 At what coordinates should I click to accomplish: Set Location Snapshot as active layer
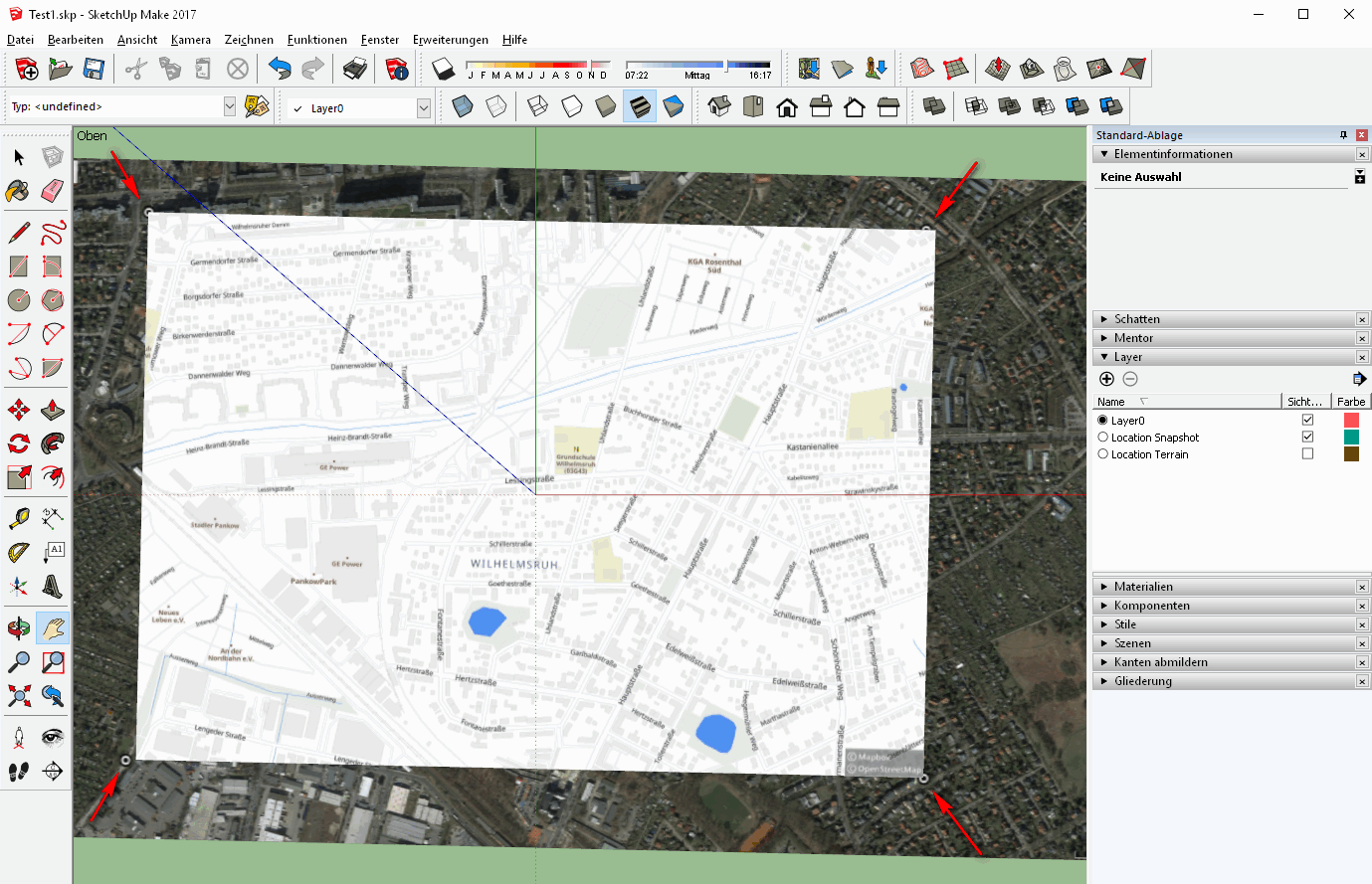tap(1102, 438)
